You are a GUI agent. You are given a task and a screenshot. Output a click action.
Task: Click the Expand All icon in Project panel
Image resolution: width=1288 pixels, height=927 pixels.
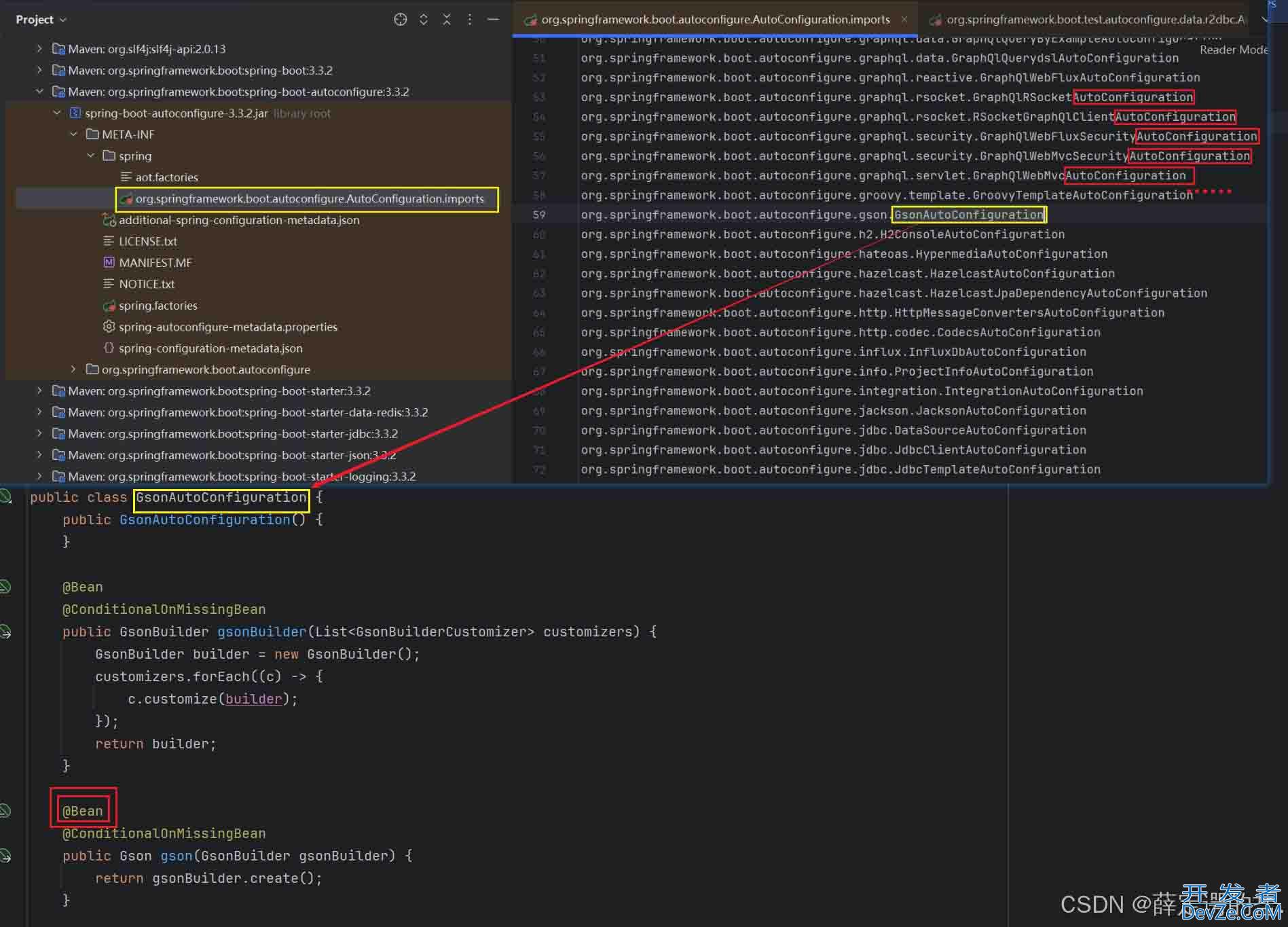pyautogui.click(x=424, y=20)
